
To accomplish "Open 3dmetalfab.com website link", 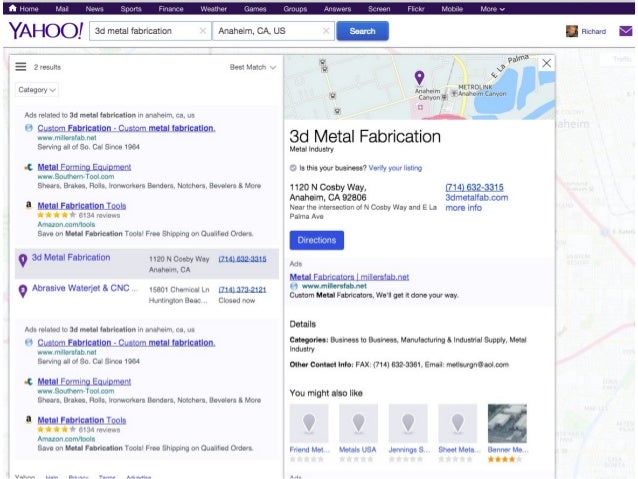I will coord(476,197).
